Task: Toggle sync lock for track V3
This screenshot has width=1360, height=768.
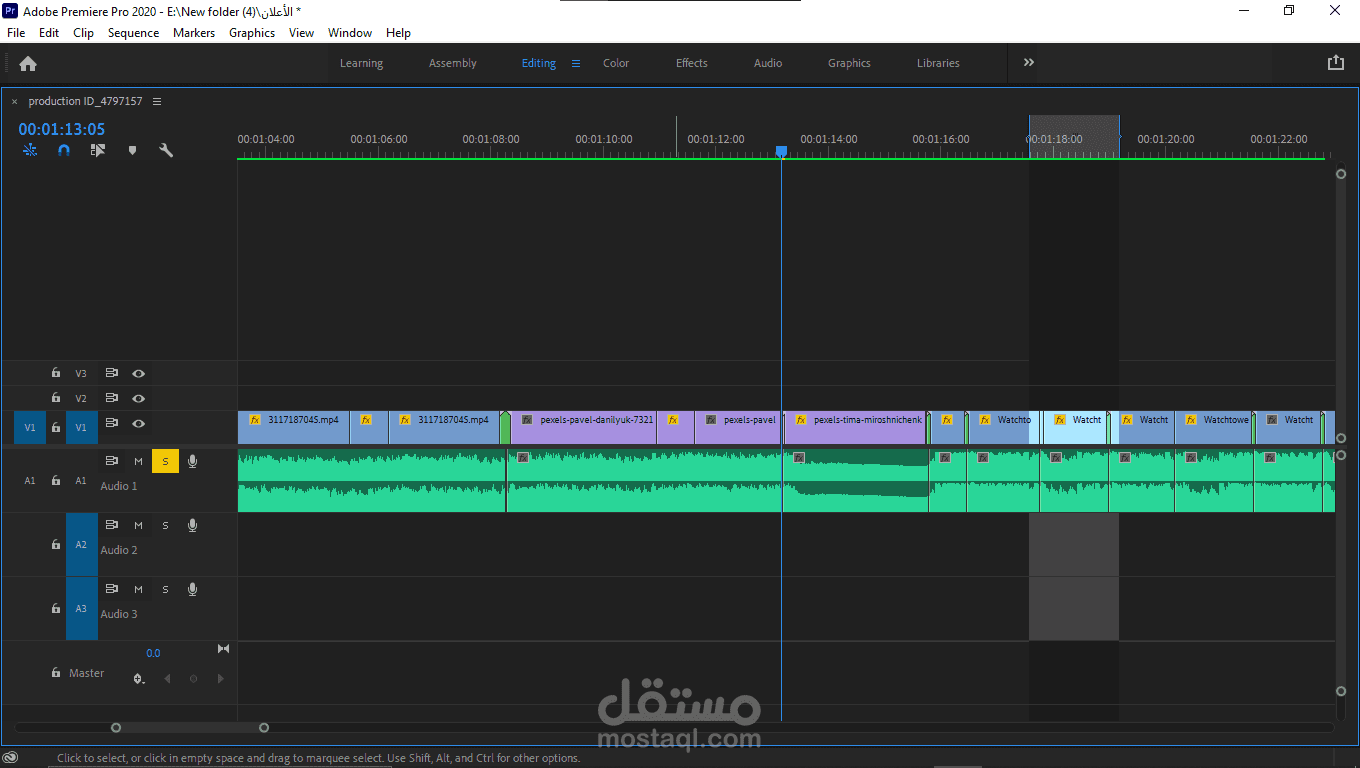Action: (x=112, y=373)
